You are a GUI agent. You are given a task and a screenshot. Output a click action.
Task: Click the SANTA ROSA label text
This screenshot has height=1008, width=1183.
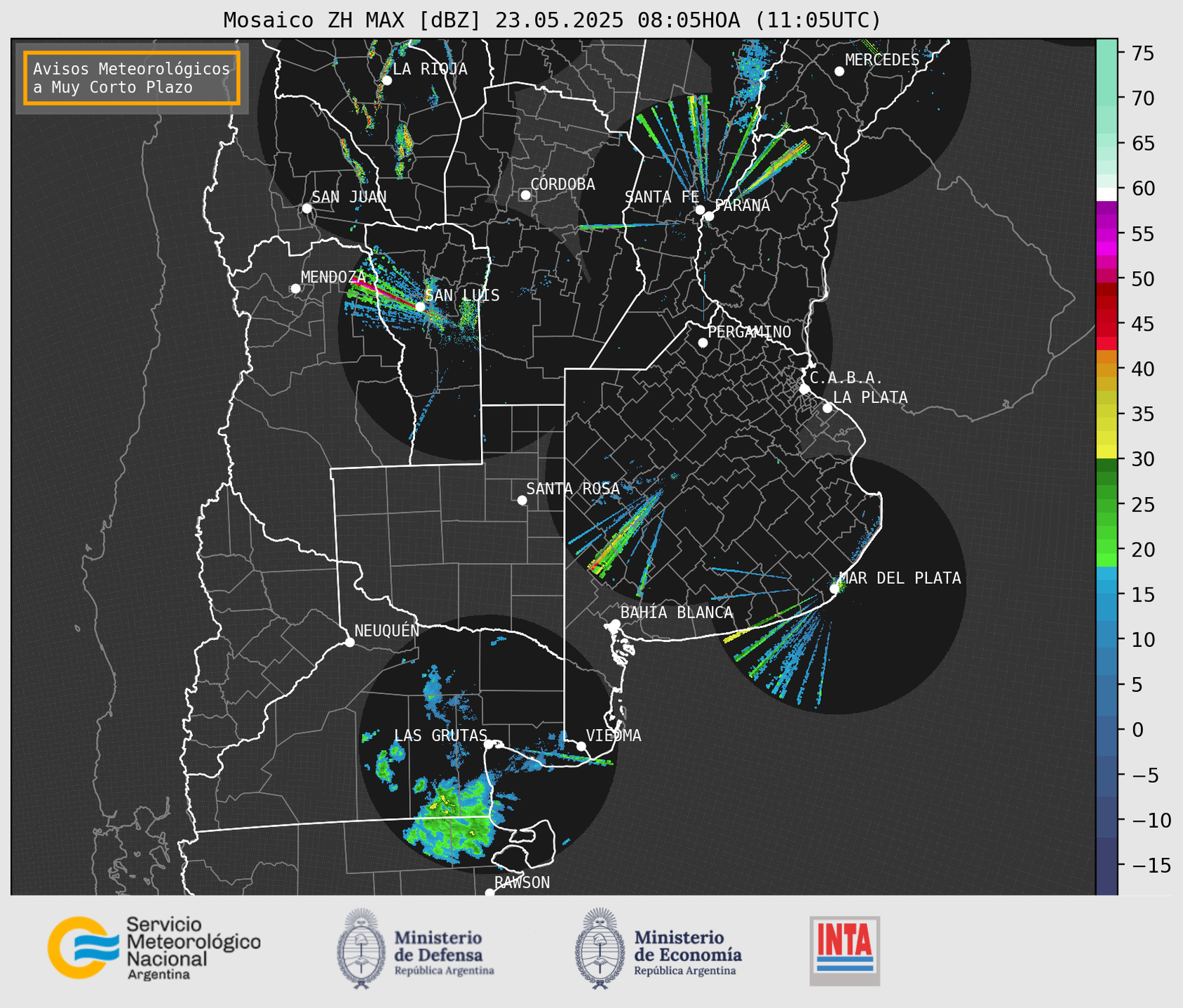click(x=573, y=489)
